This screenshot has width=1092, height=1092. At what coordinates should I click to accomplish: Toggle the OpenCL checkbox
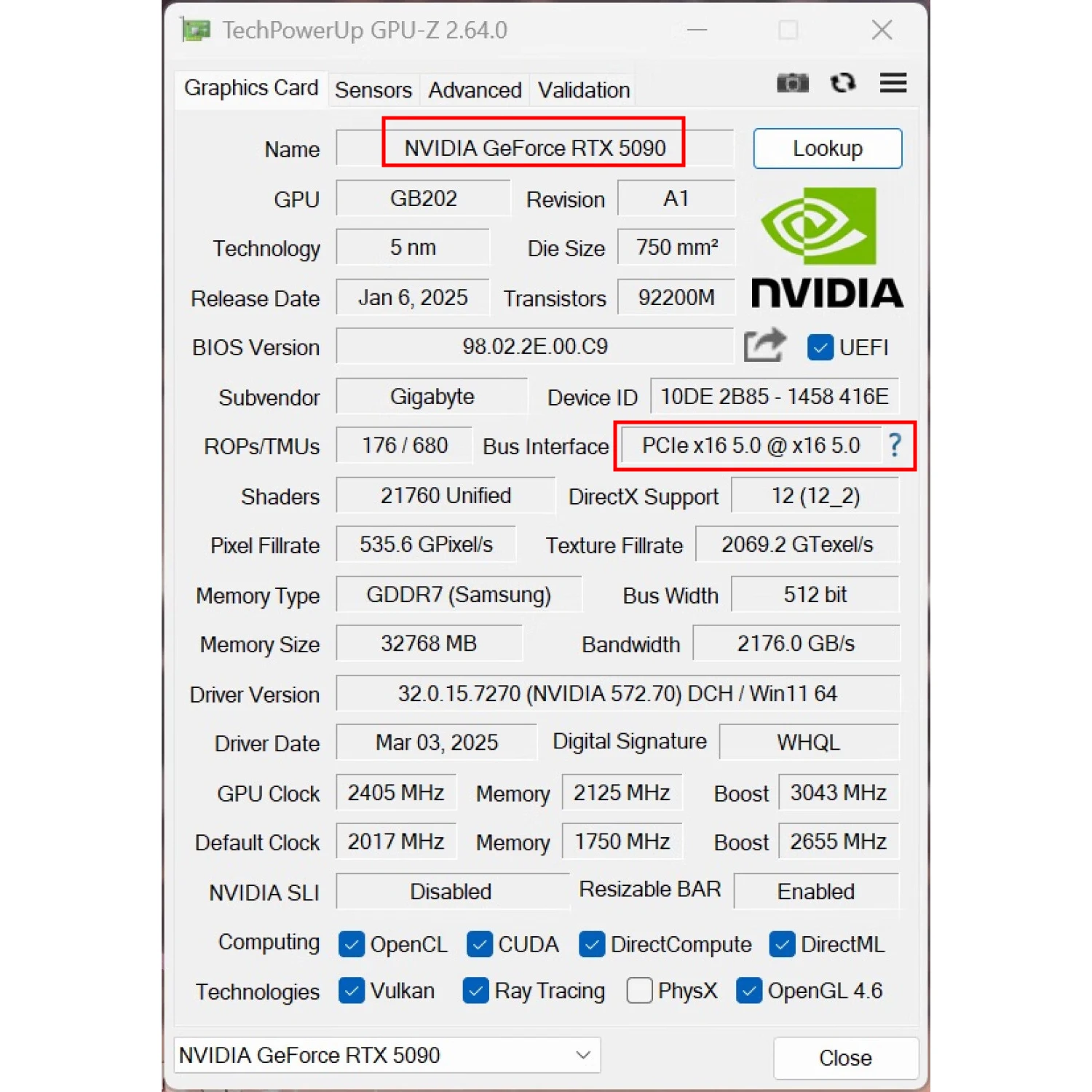(x=352, y=944)
